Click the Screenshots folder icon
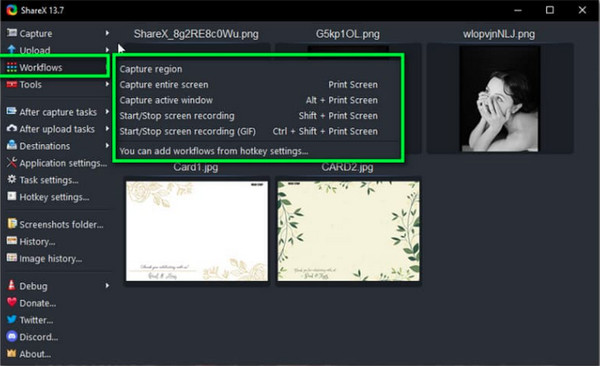The width and height of the screenshot is (600, 366). coord(12,224)
